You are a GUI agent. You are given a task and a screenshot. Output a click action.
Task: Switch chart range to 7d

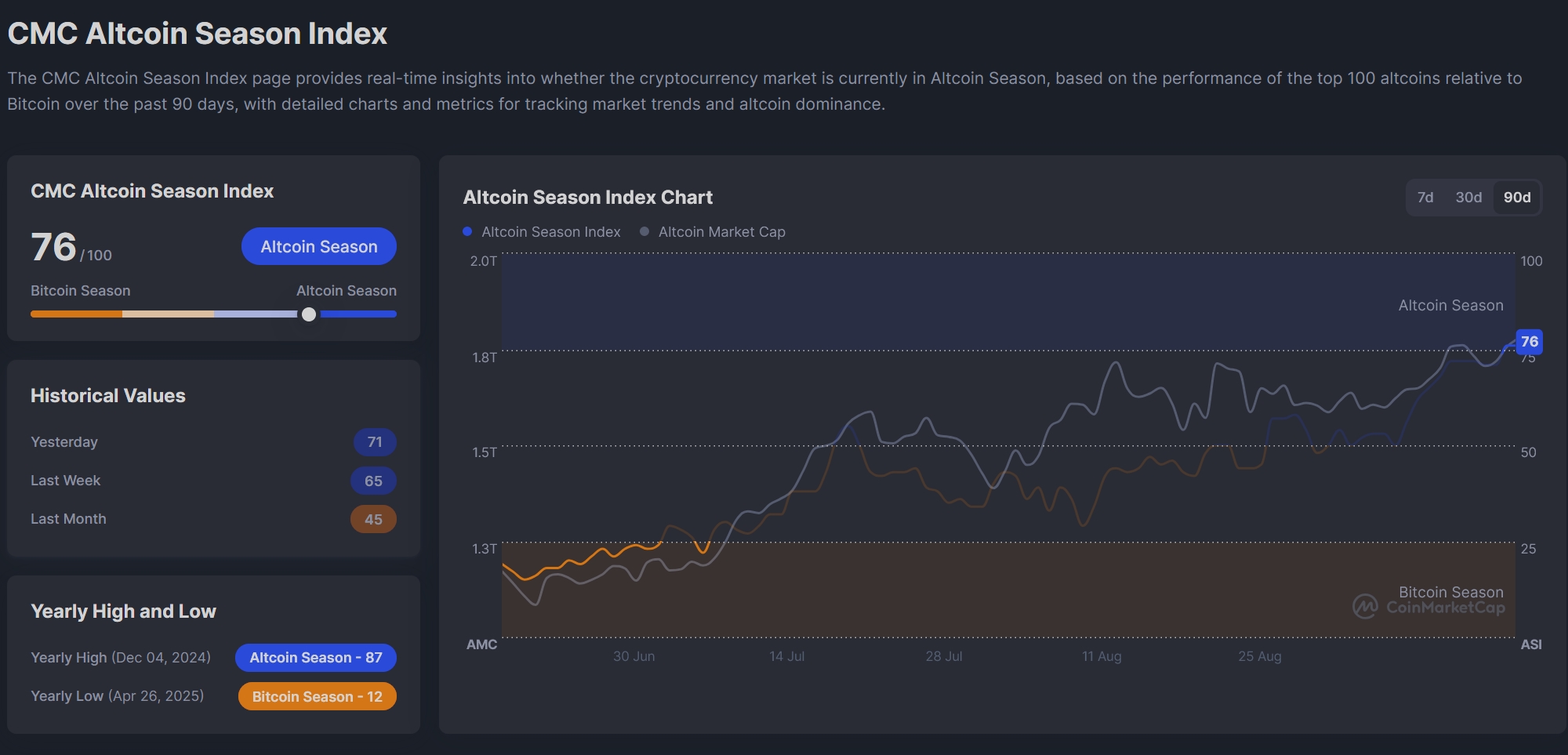point(1425,198)
